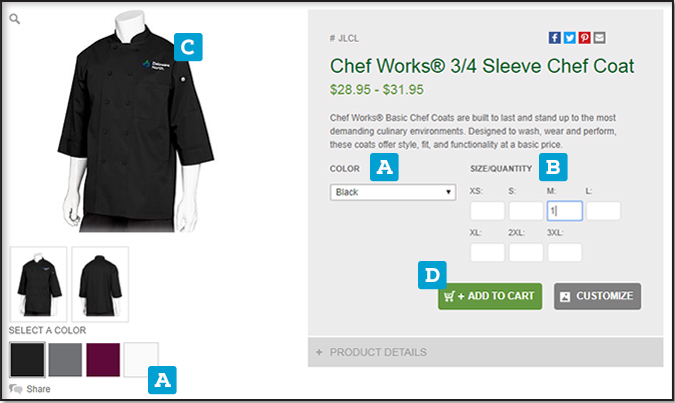Pin the product on Pinterest

[x=585, y=38]
